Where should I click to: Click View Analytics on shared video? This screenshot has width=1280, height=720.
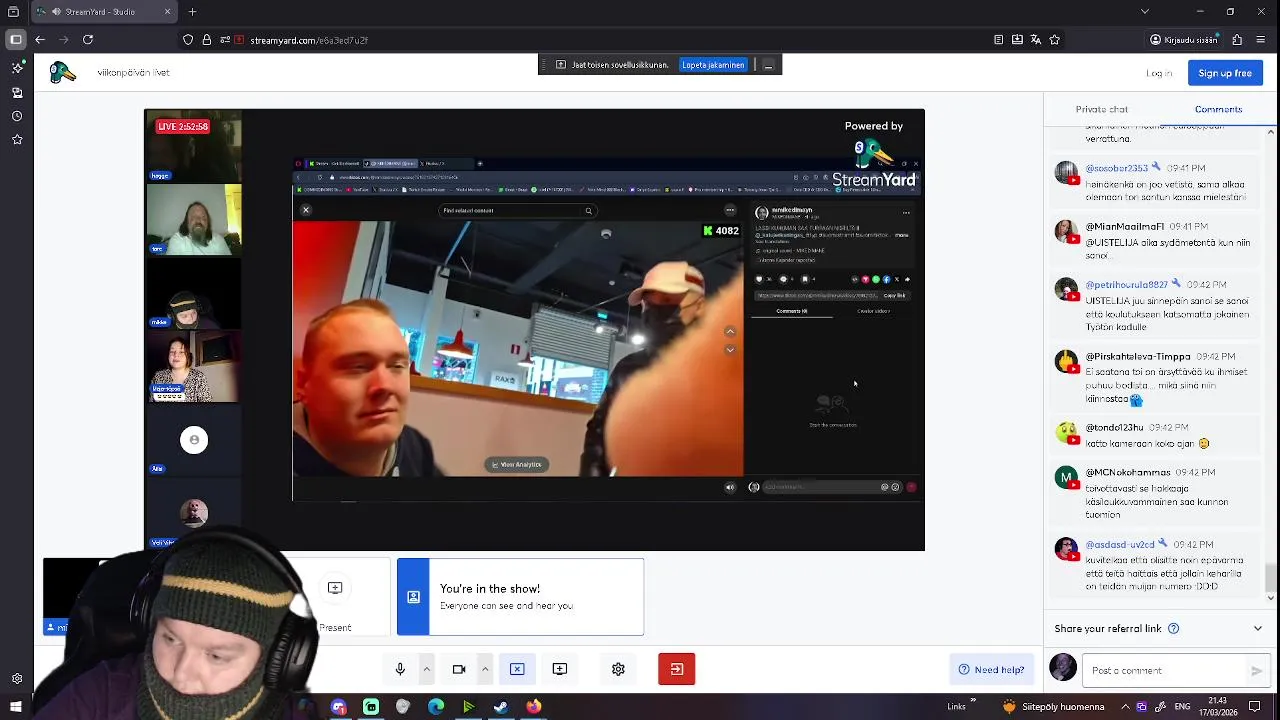point(518,464)
